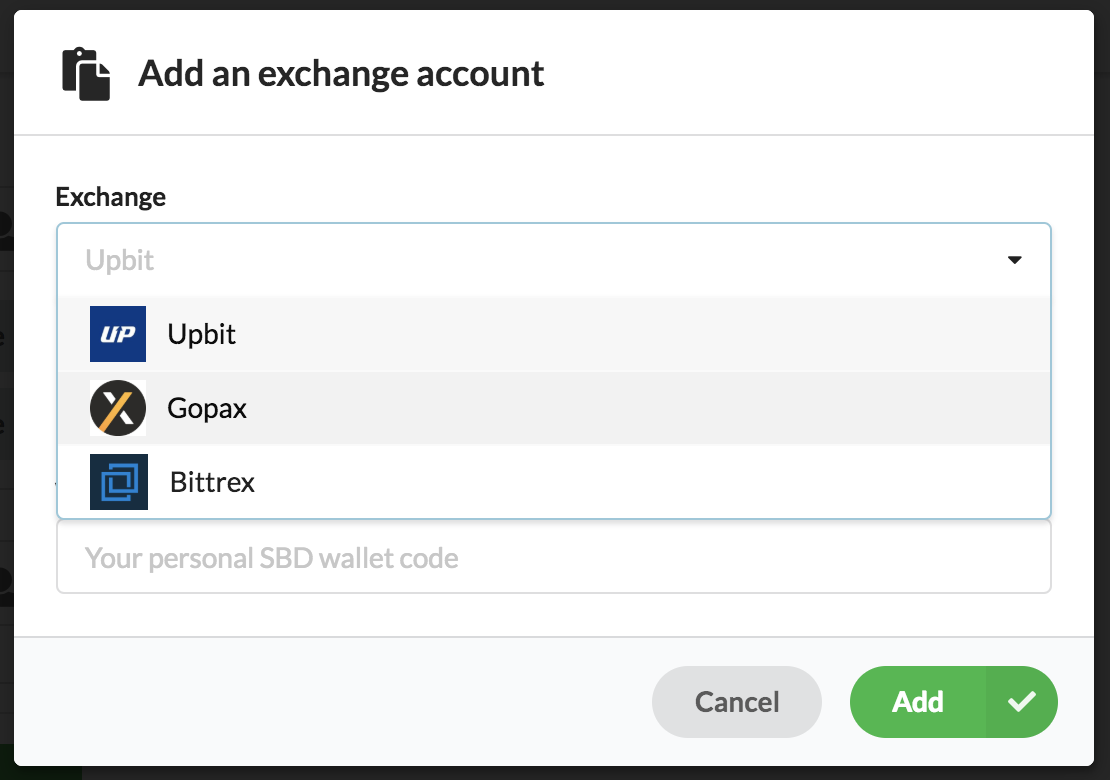
Task: Choose the Gopax option text
Action: click(x=207, y=408)
